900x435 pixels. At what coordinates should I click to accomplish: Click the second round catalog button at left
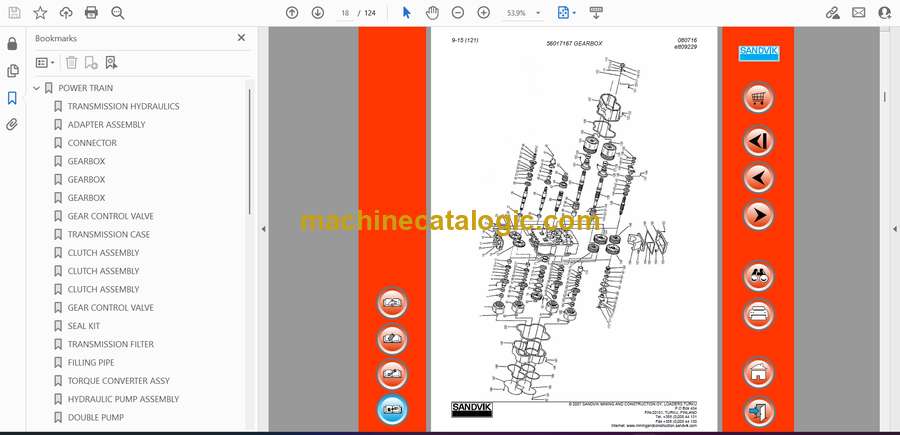392,339
